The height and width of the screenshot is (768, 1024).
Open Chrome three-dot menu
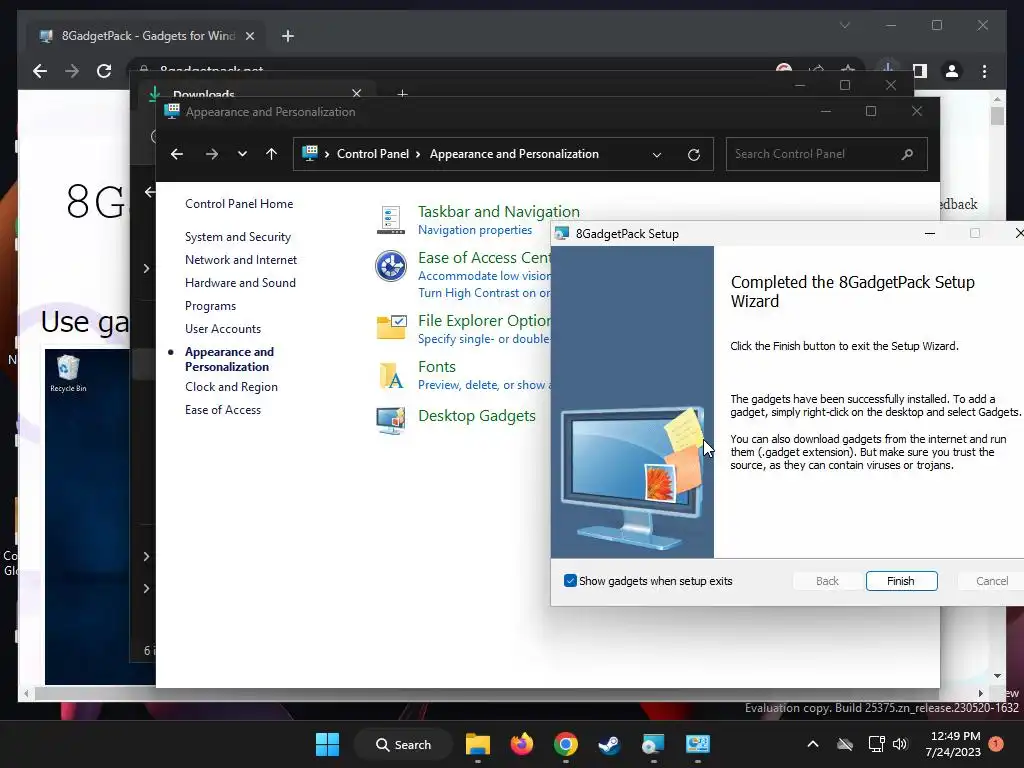pos(984,71)
